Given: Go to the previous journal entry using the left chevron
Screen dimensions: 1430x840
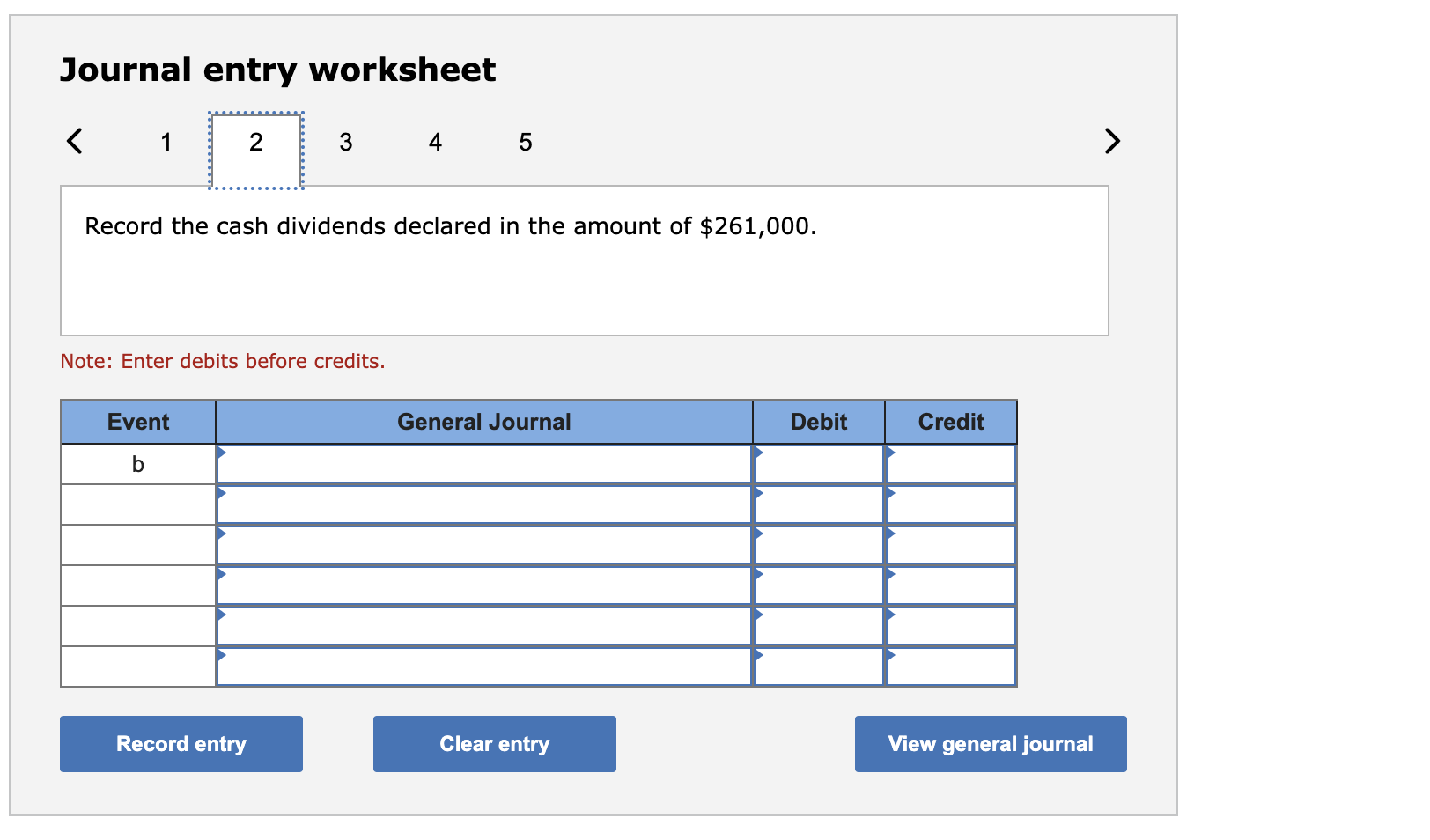Looking at the screenshot, I should coord(75,141).
